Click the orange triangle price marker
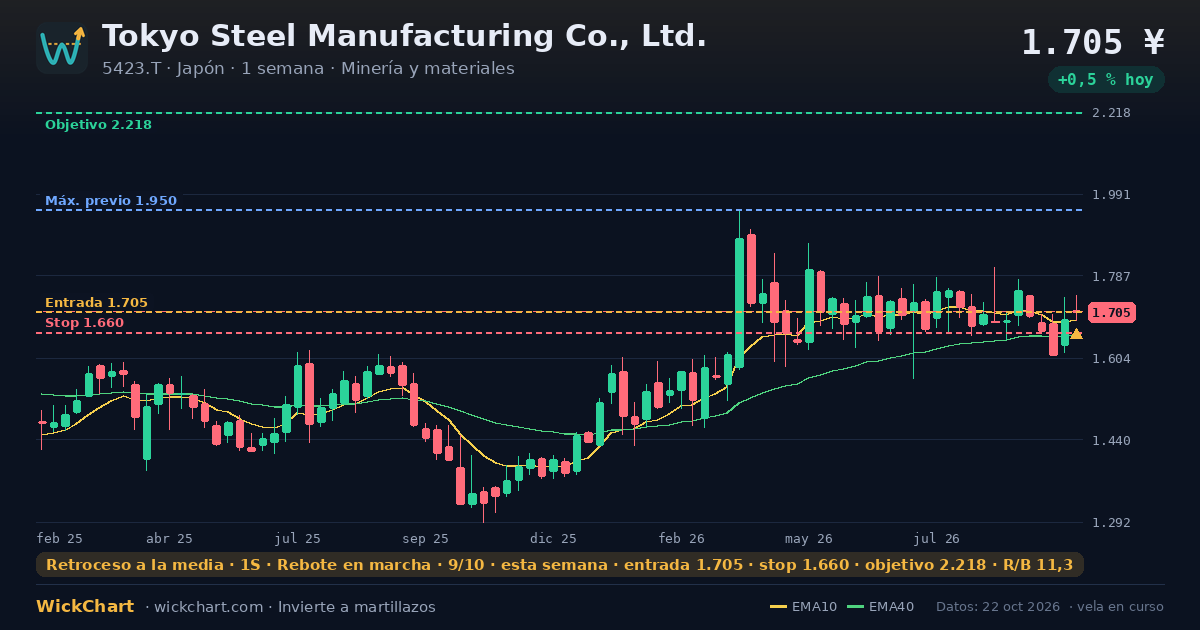 click(x=1076, y=334)
